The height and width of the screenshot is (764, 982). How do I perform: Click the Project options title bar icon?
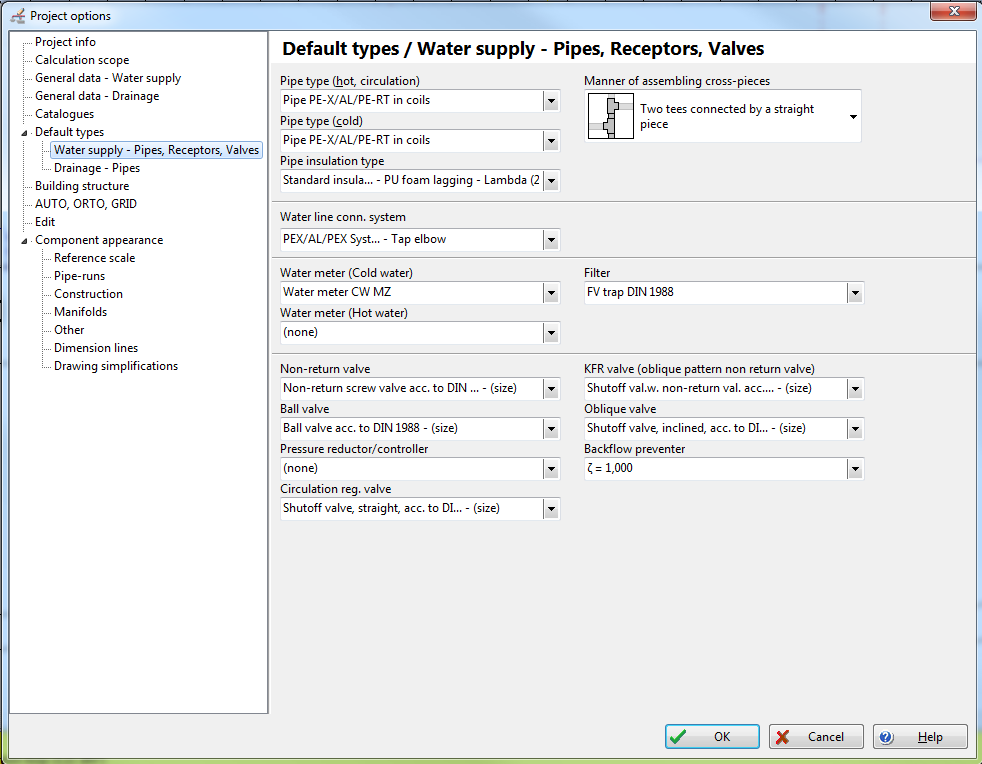coord(17,15)
